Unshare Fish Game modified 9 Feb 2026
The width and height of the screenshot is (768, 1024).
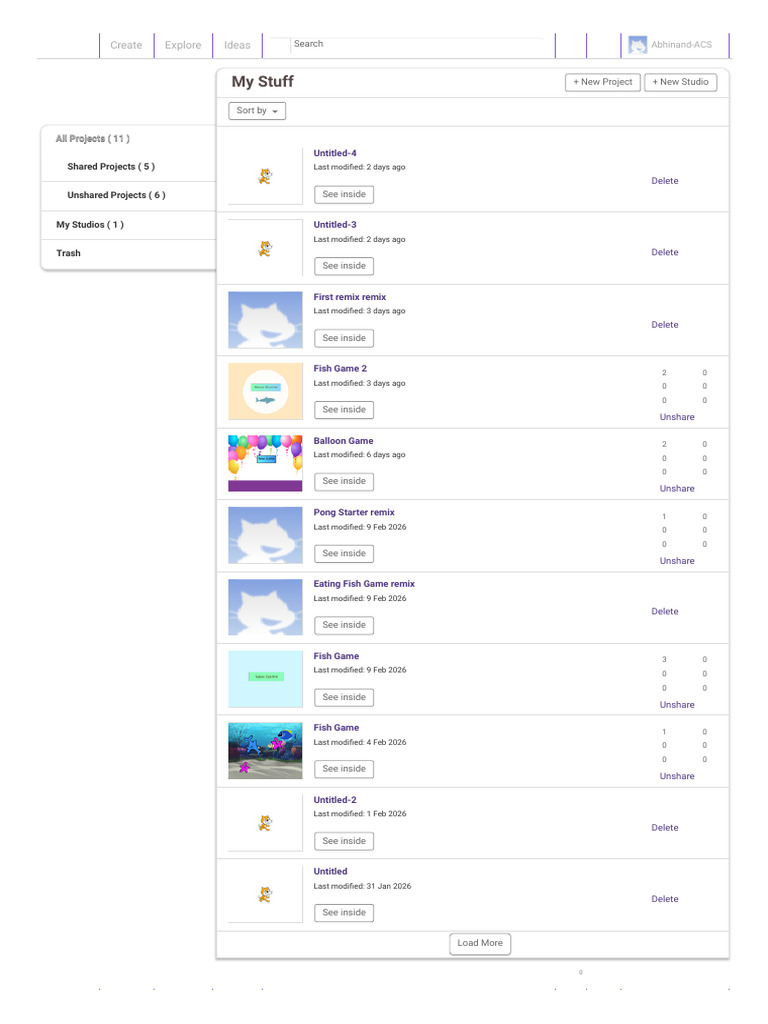677,705
